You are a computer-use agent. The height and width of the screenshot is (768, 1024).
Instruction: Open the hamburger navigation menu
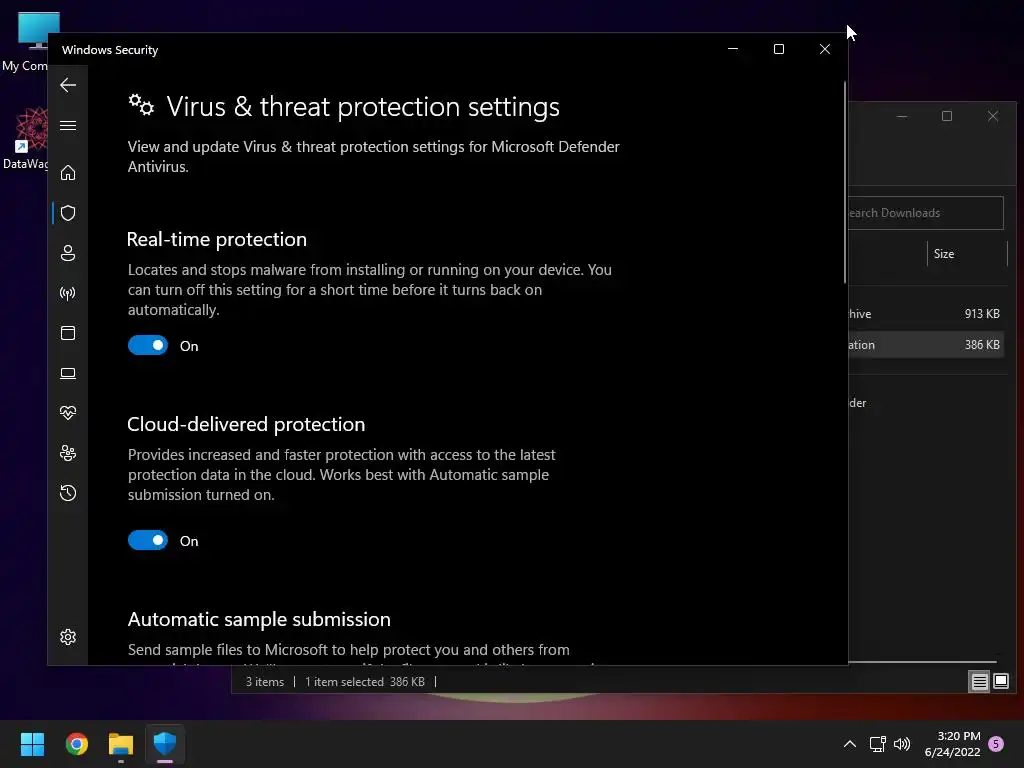coord(68,125)
